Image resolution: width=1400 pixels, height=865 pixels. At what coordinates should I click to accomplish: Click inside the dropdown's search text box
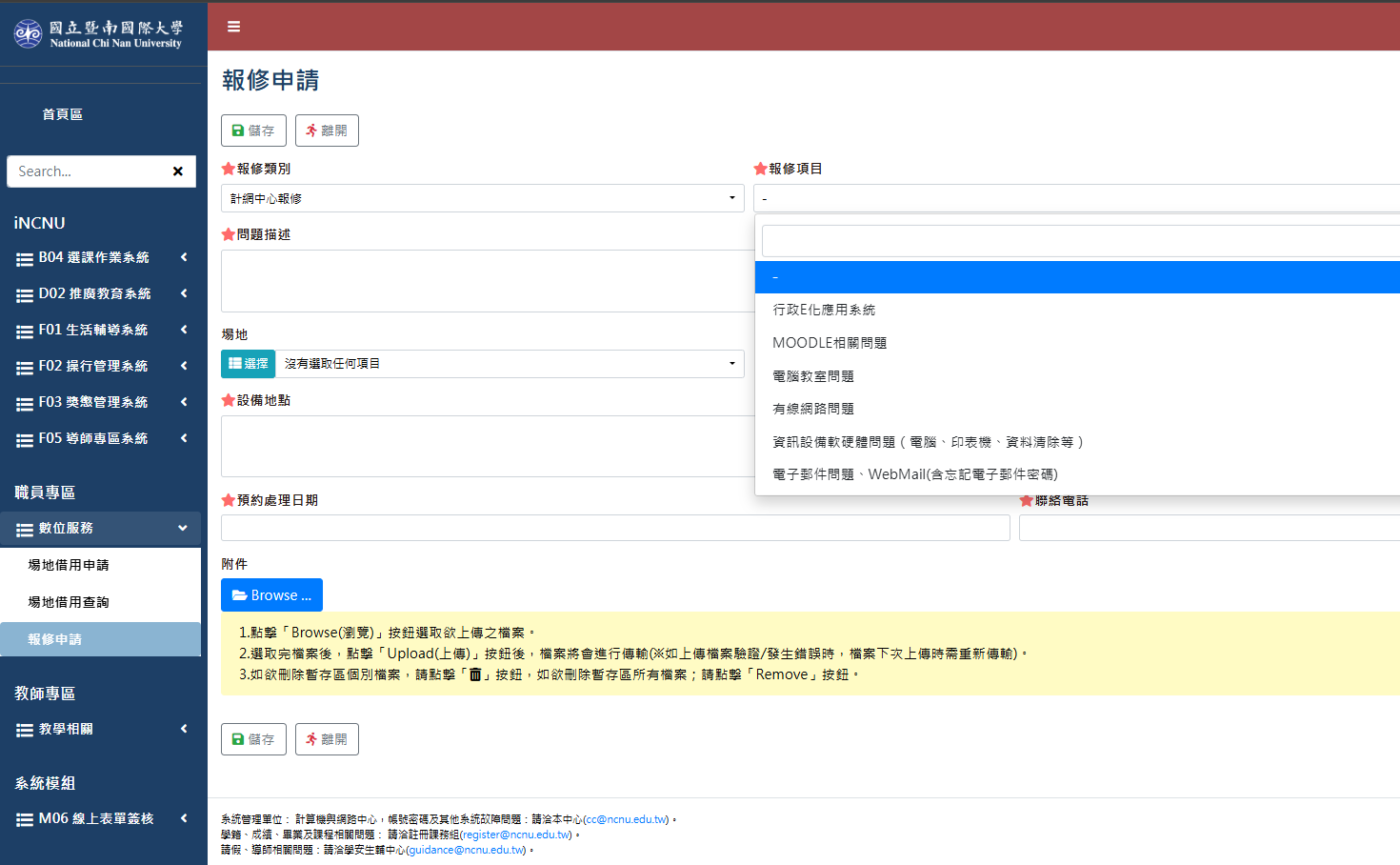click(1076, 240)
